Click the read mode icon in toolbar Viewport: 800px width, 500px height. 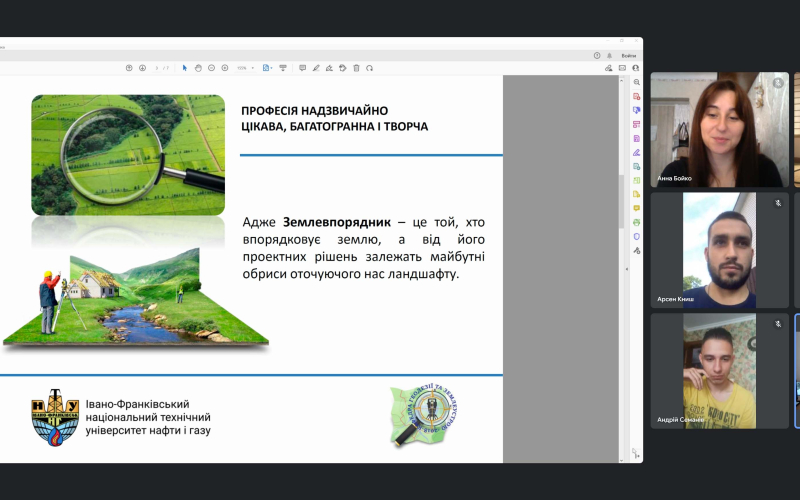283,68
